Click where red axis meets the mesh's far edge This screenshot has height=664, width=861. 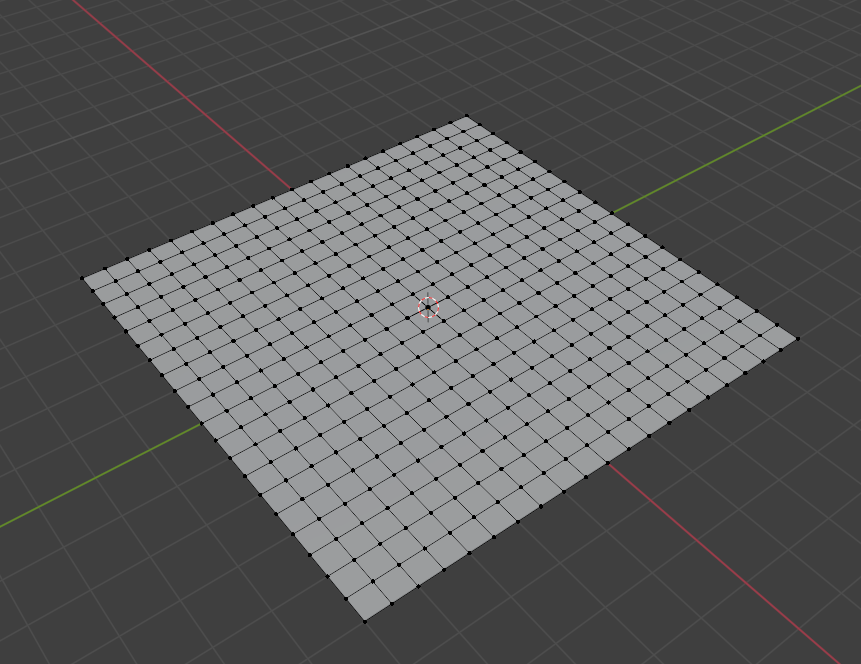[291, 188]
